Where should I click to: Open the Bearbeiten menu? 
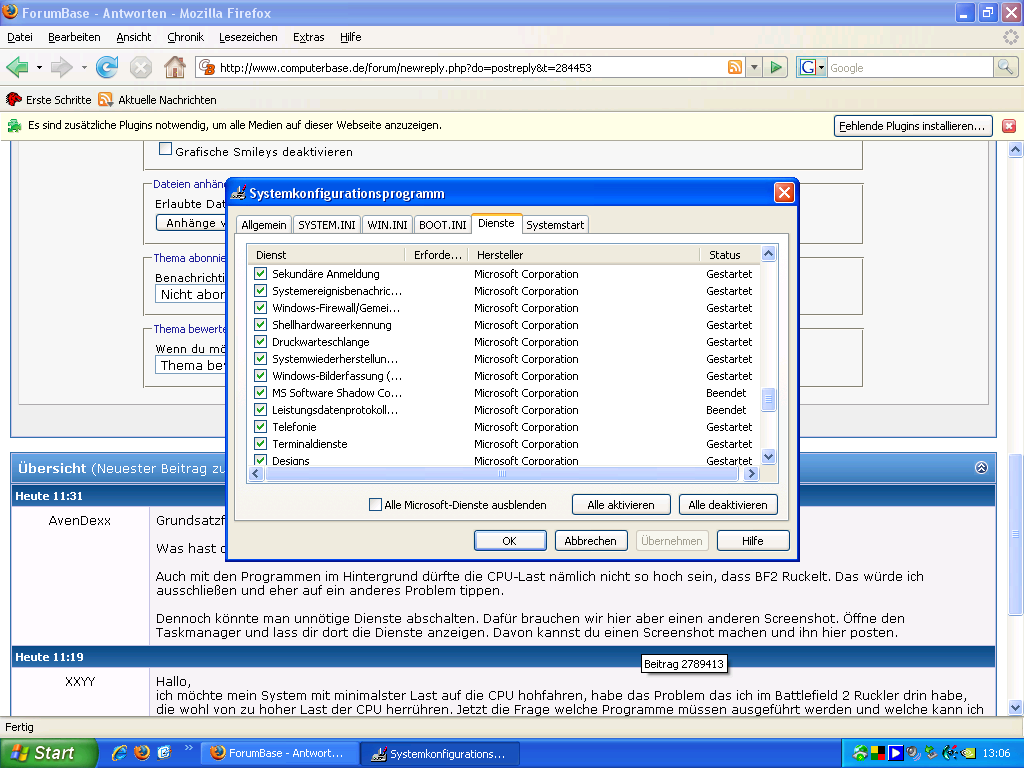74,37
